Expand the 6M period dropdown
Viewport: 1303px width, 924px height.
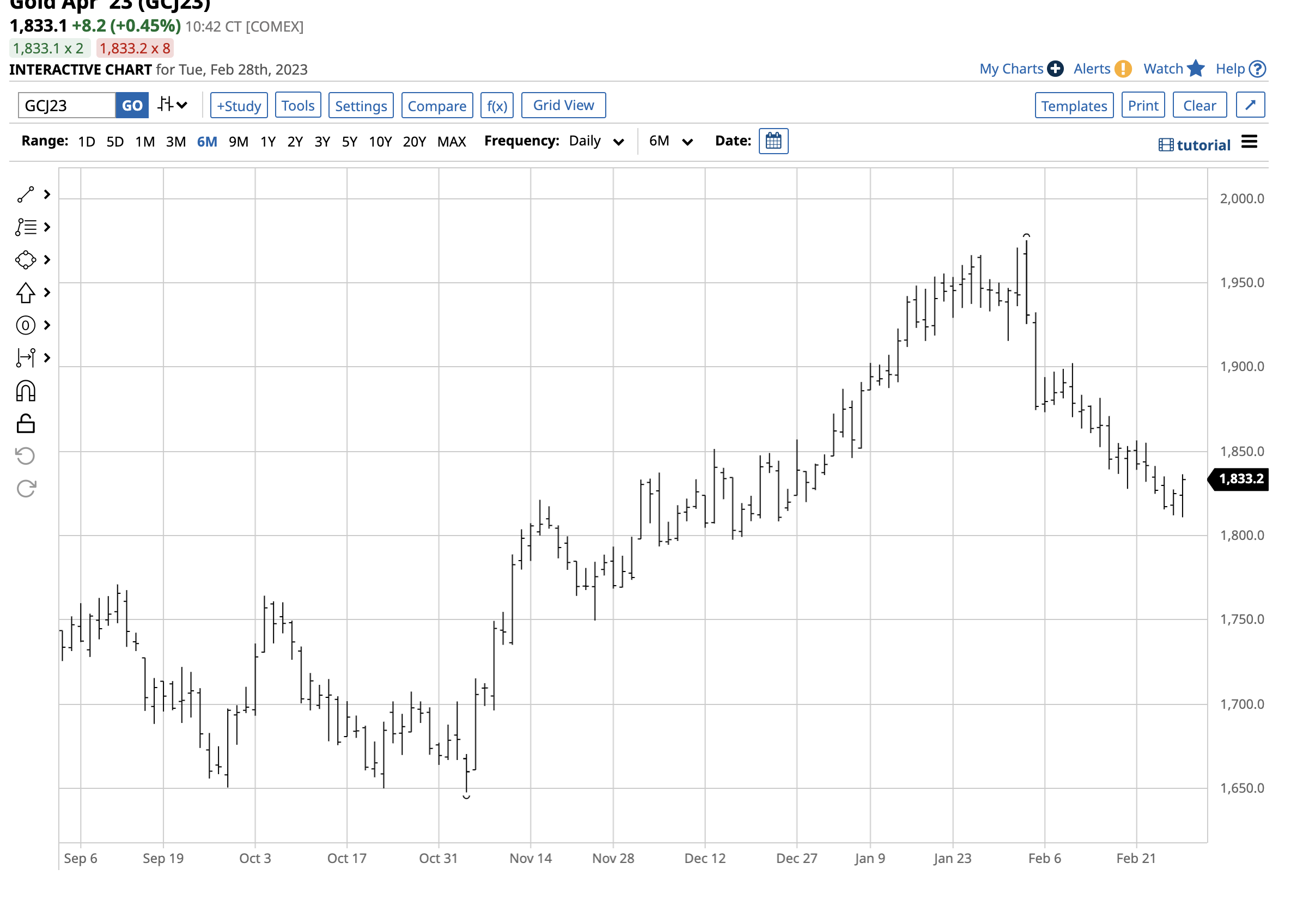pos(670,141)
